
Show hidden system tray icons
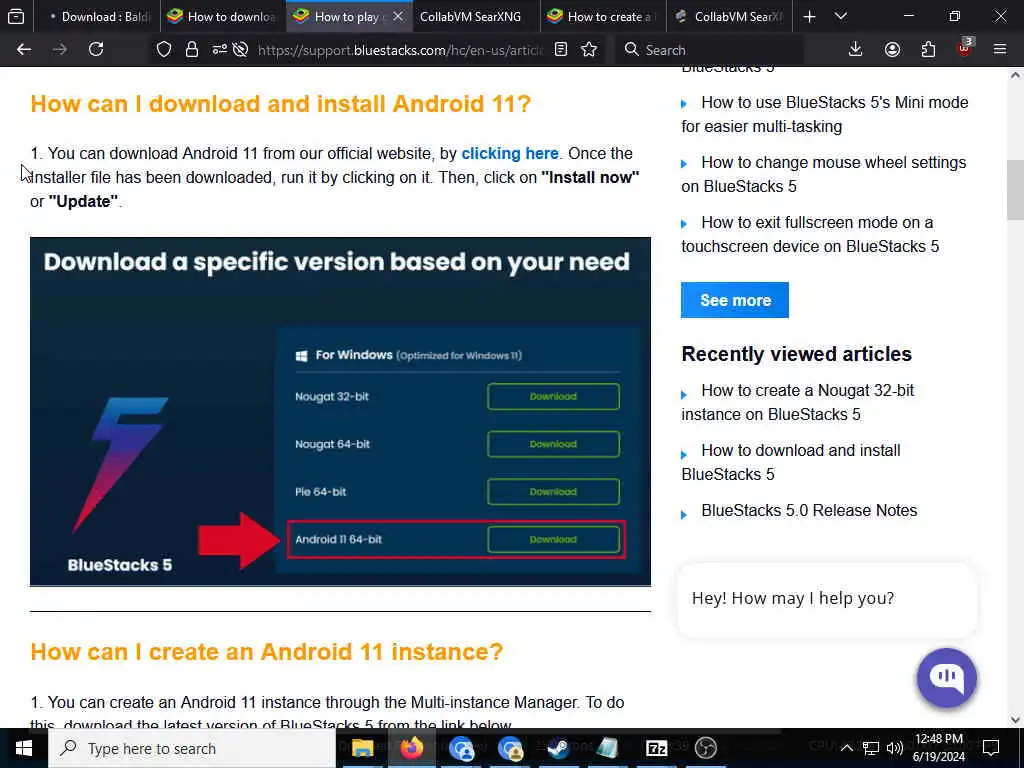(846, 748)
